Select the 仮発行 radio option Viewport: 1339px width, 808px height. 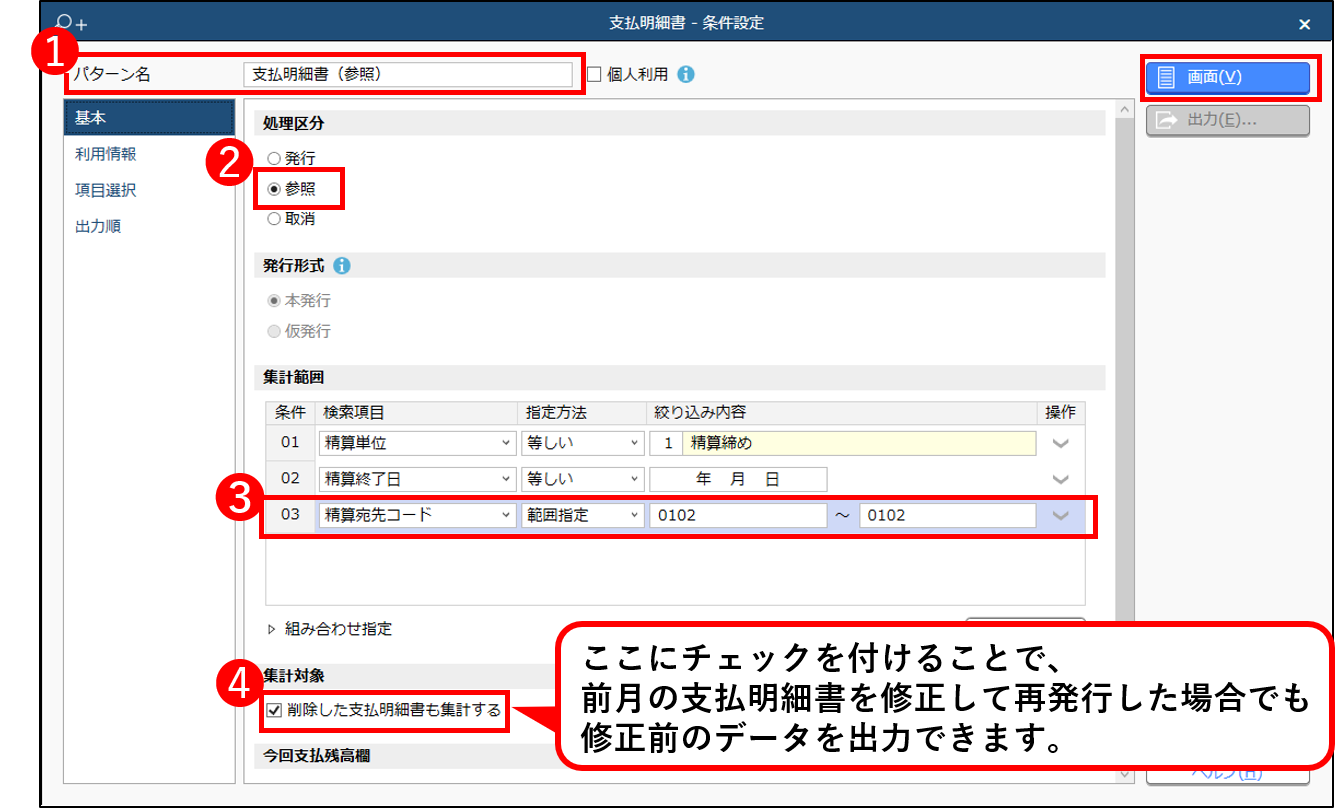tap(274, 331)
